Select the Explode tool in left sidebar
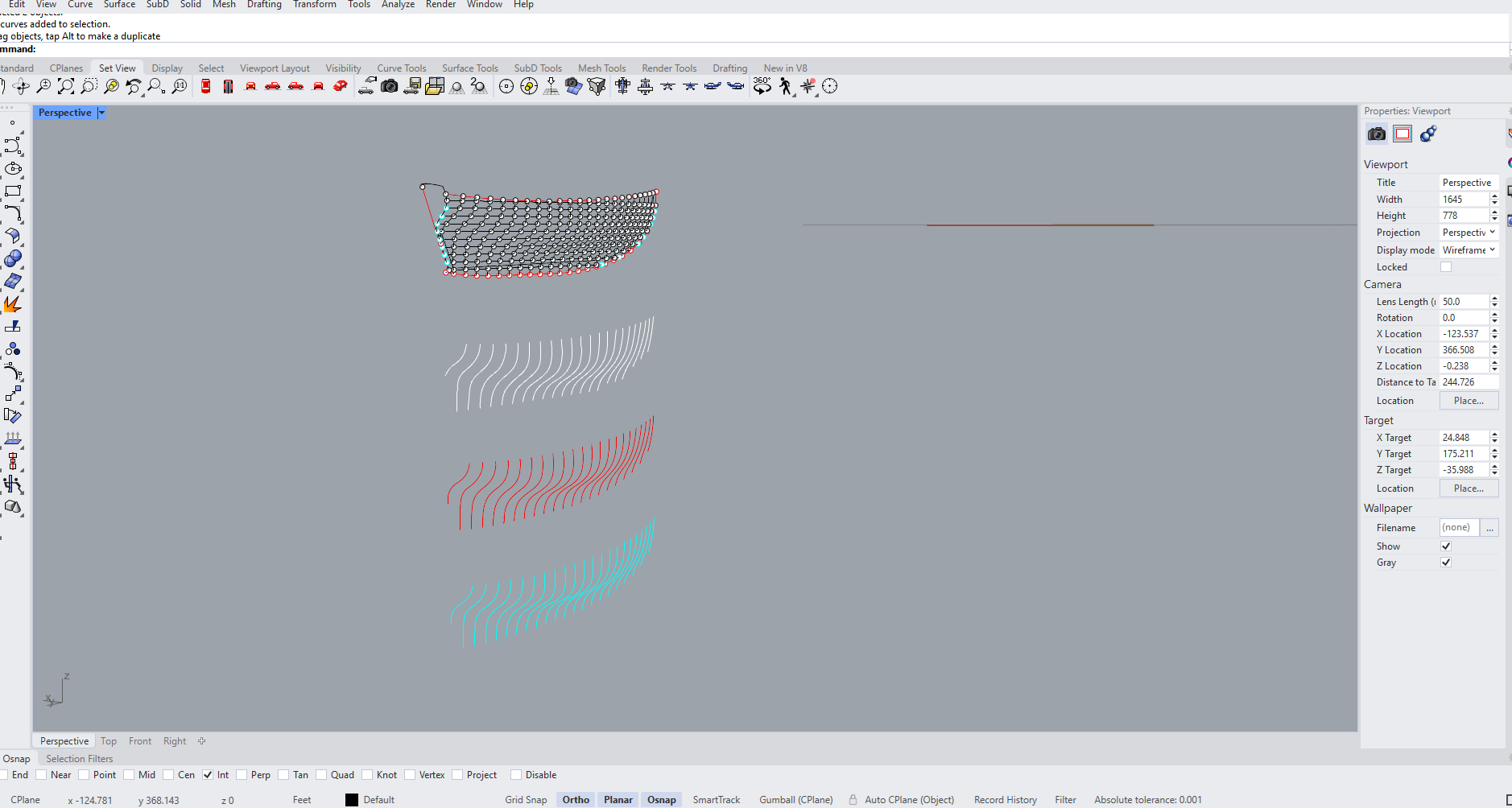 pos(12,304)
